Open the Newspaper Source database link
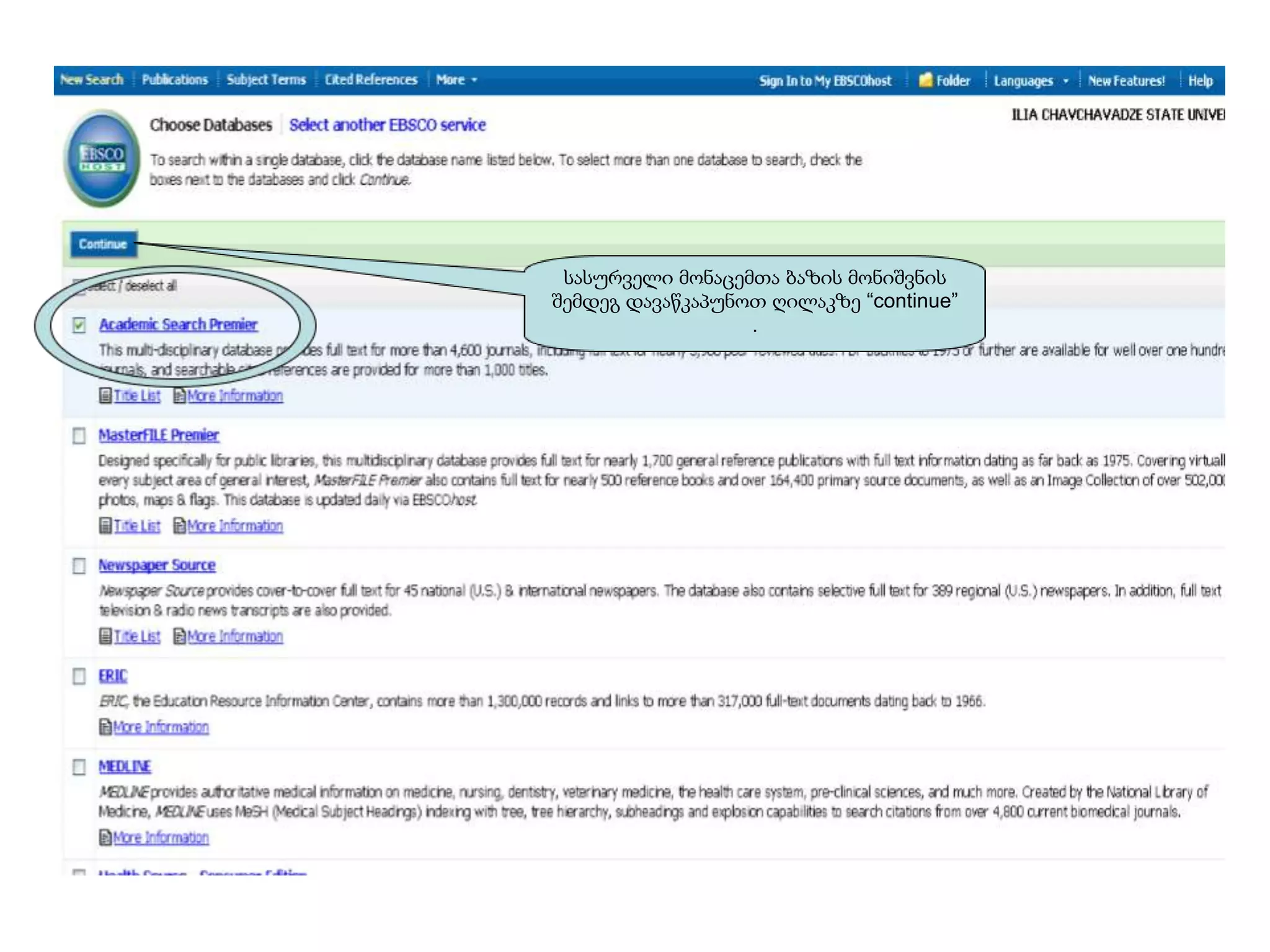The height and width of the screenshot is (952, 1270). point(157,565)
